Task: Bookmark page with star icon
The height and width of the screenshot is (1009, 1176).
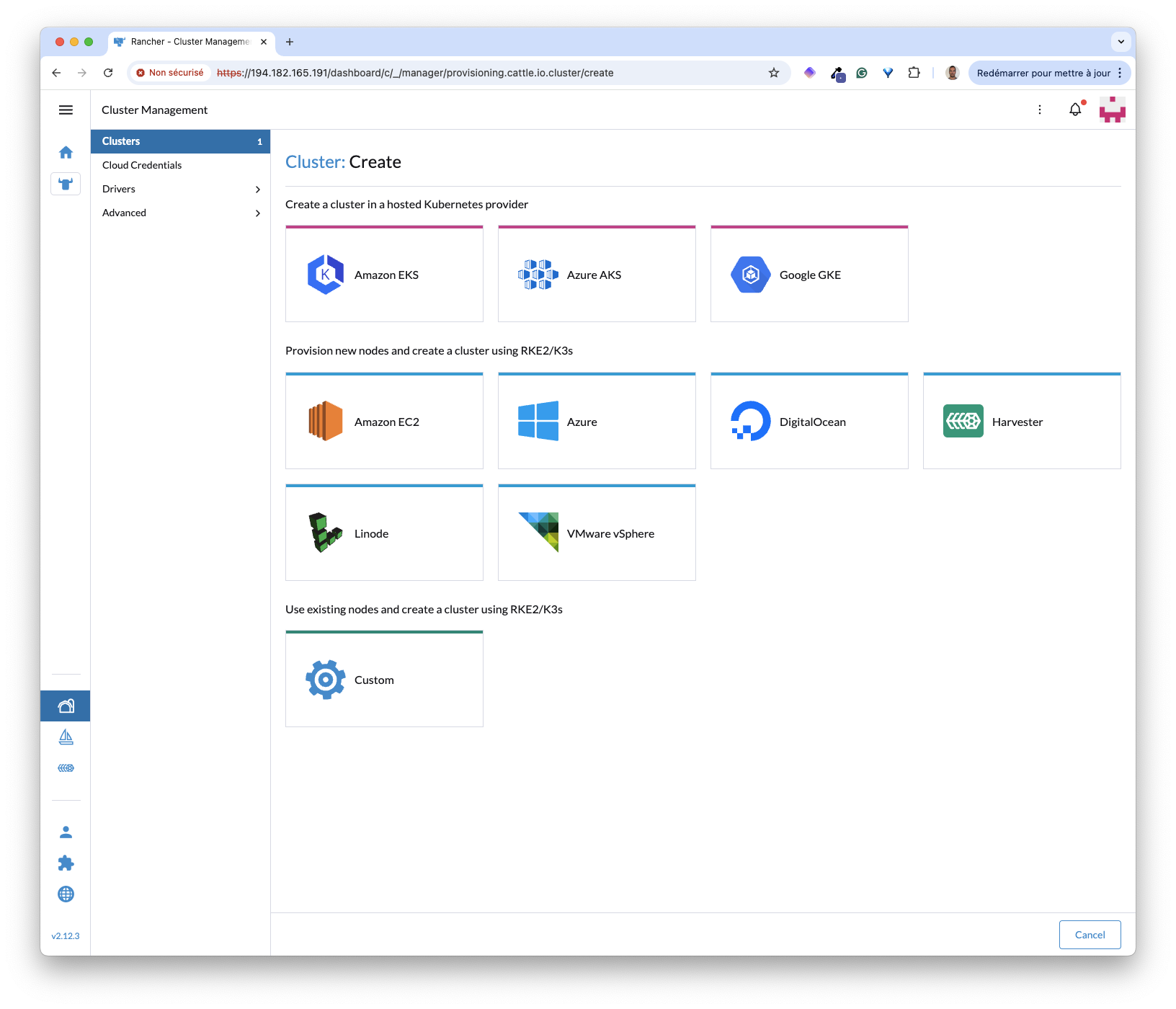Action: coord(773,73)
